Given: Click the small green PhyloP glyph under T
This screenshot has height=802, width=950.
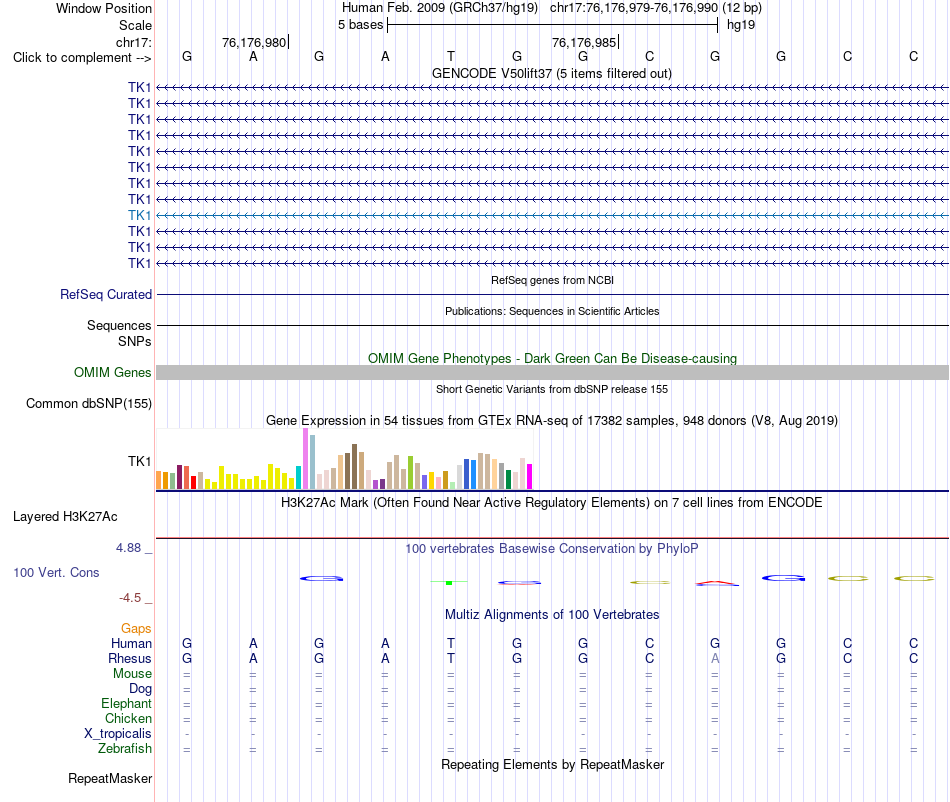Looking at the screenshot, I should [x=449, y=582].
